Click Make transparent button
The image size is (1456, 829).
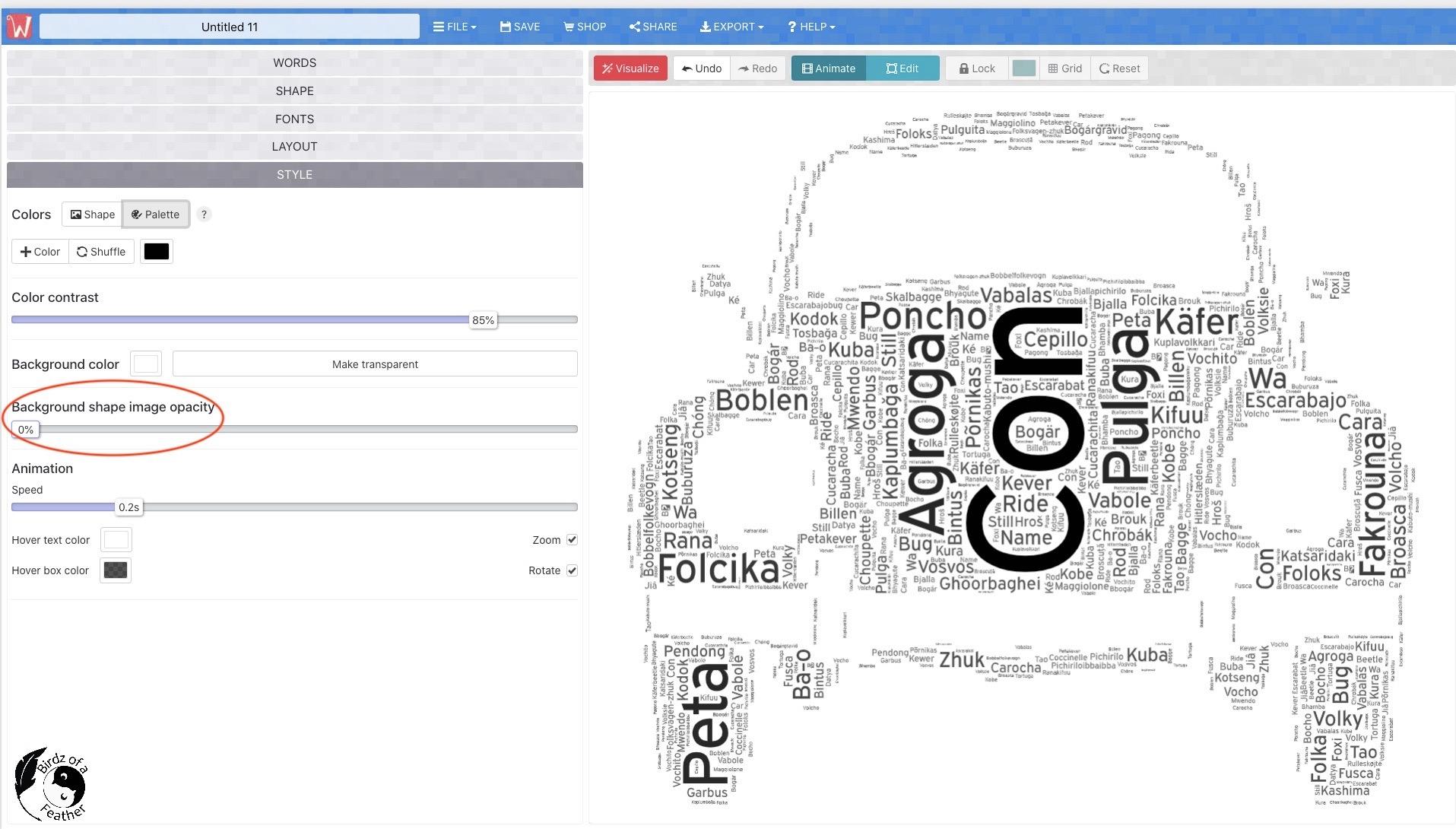pyautogui.click(x=375, y=364)
